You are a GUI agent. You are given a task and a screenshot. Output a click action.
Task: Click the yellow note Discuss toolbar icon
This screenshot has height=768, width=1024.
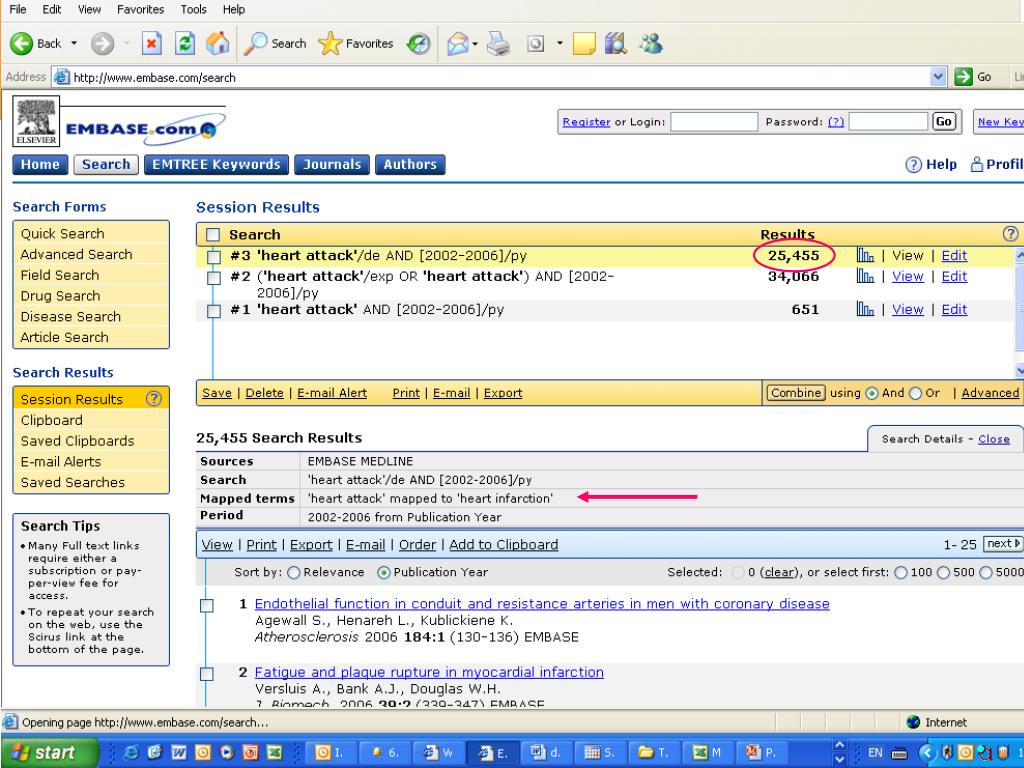coord(584,44)
